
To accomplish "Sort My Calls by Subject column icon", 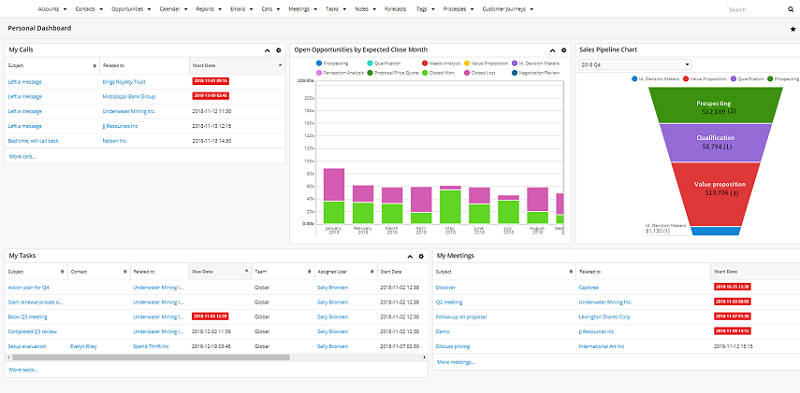I will coord(94,66).
